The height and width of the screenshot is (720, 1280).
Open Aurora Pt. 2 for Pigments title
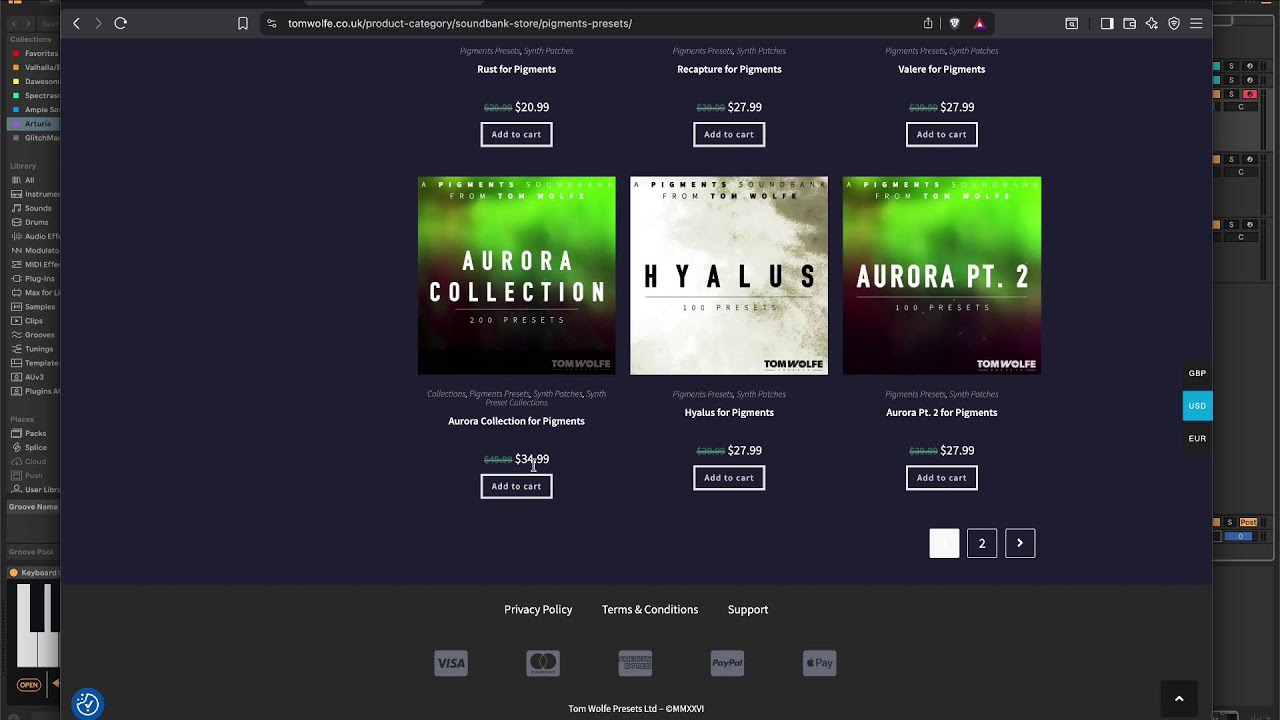(x=942, y=412)
